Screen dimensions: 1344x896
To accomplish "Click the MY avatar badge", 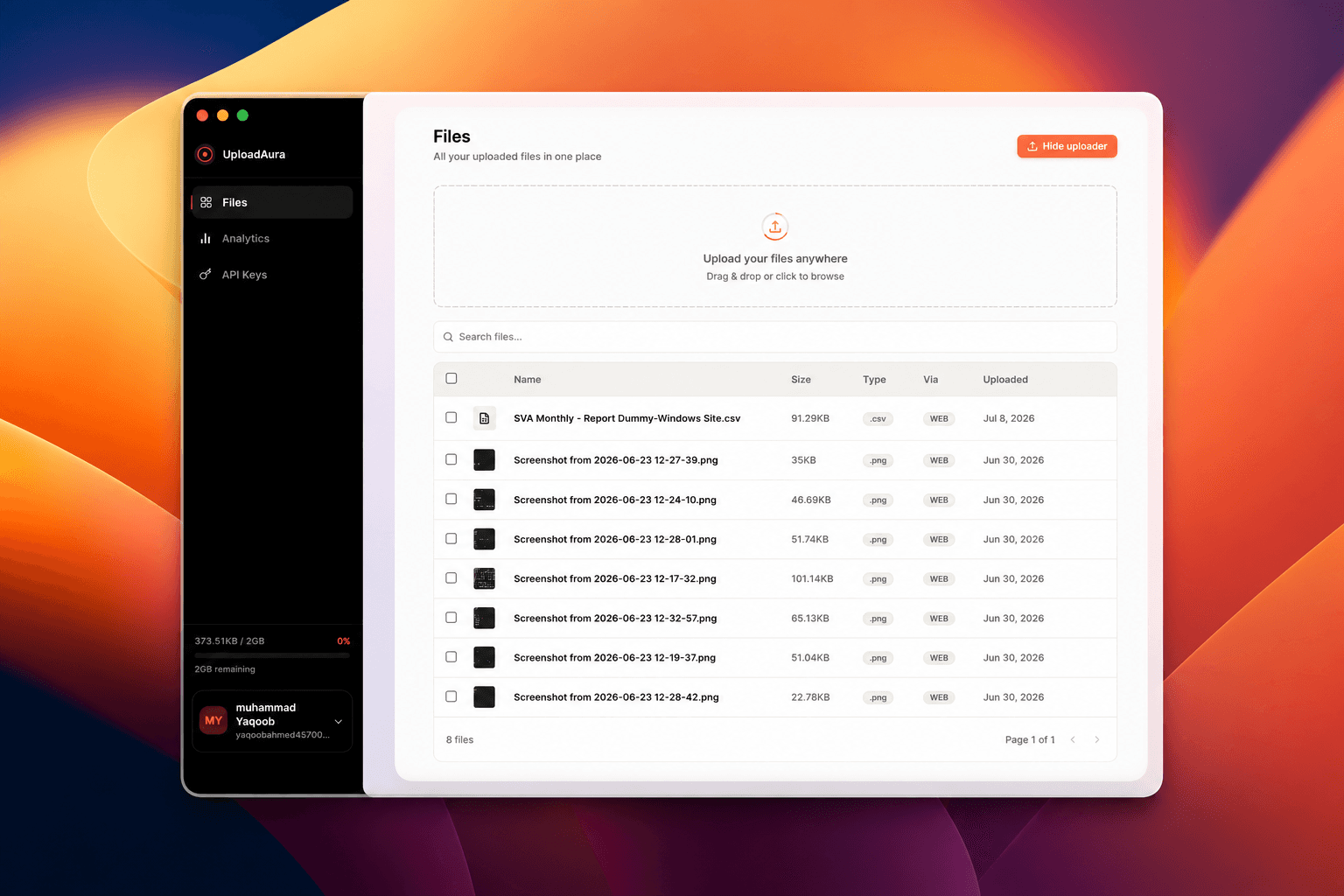I will tap(213, 720).
